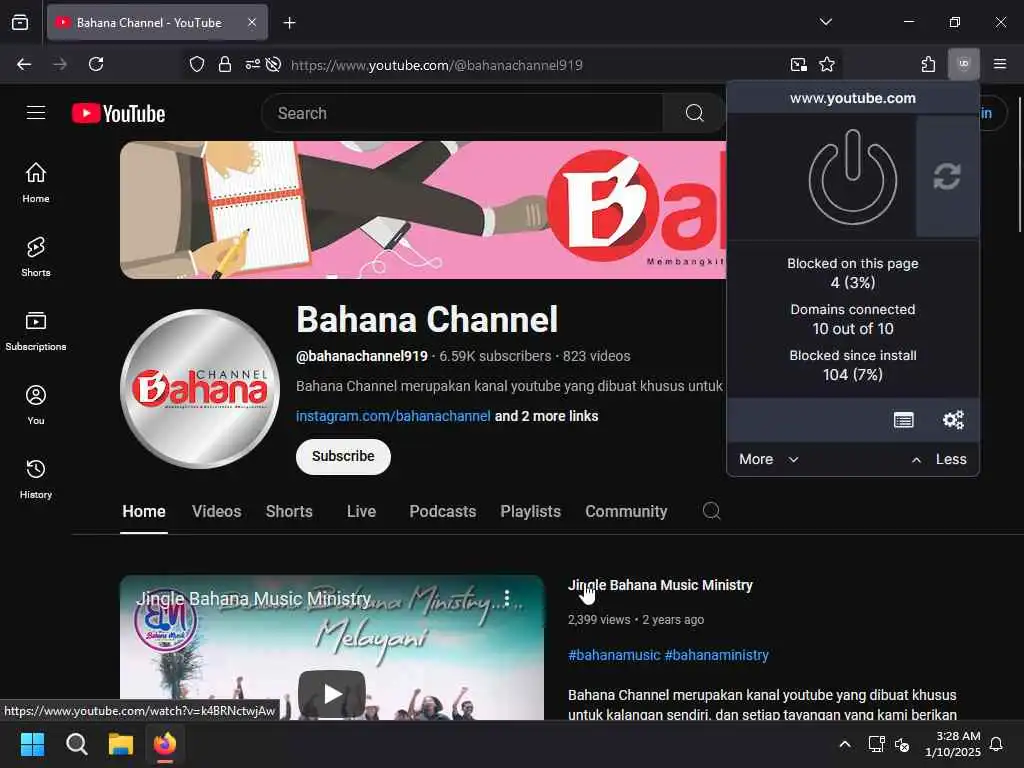Open Firefox View icon at the tab bar
The width and height of the screenshot is (1024, 768).
coord(20,23)
